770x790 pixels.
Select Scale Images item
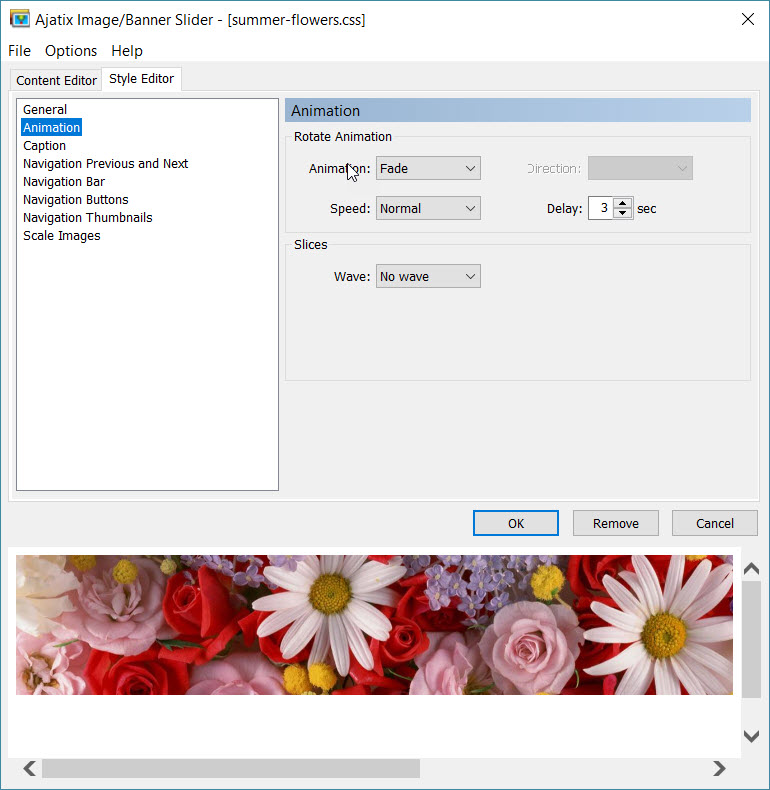click(x=61, y=236)
